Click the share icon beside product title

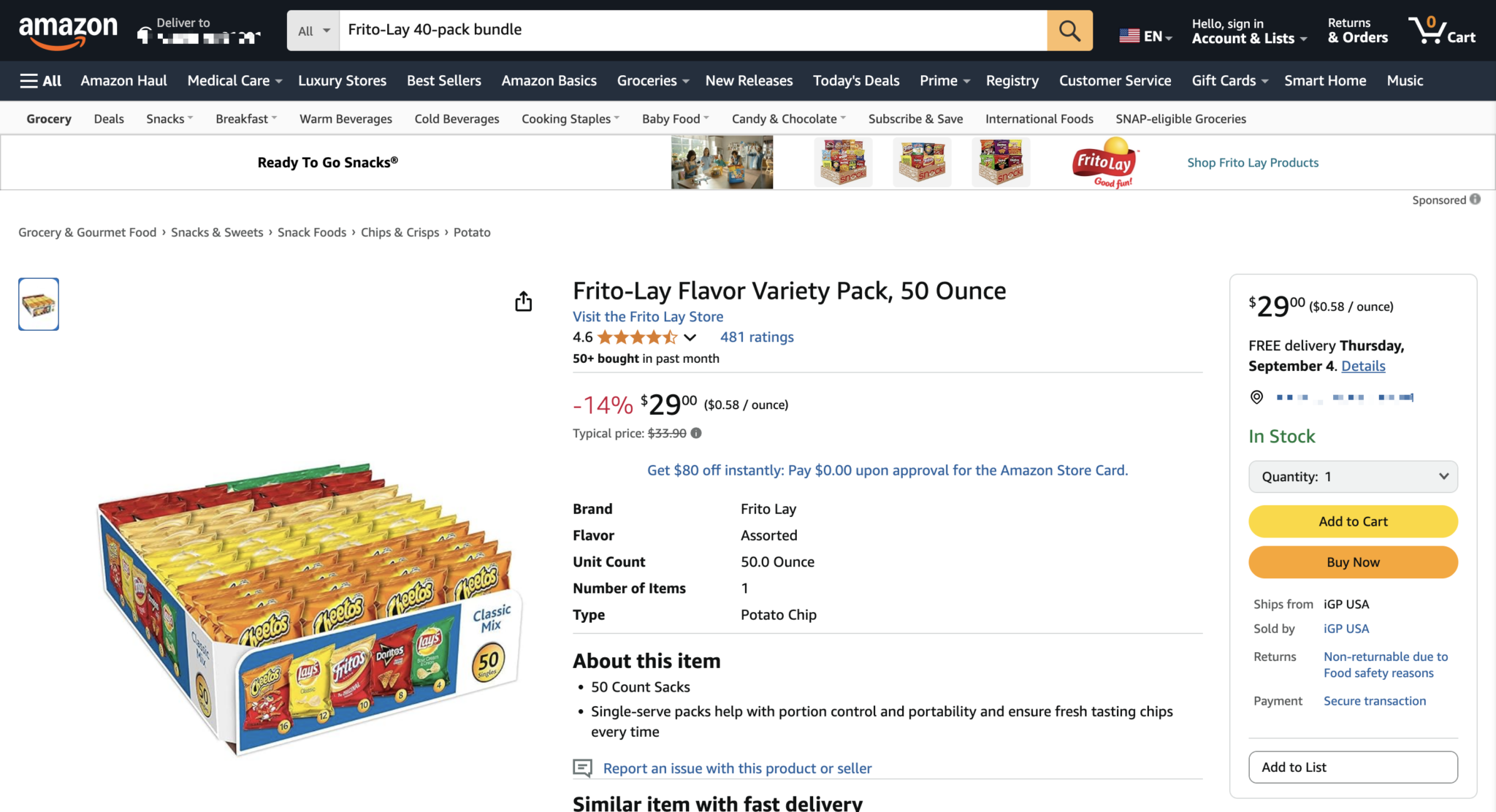pos(523,301)
